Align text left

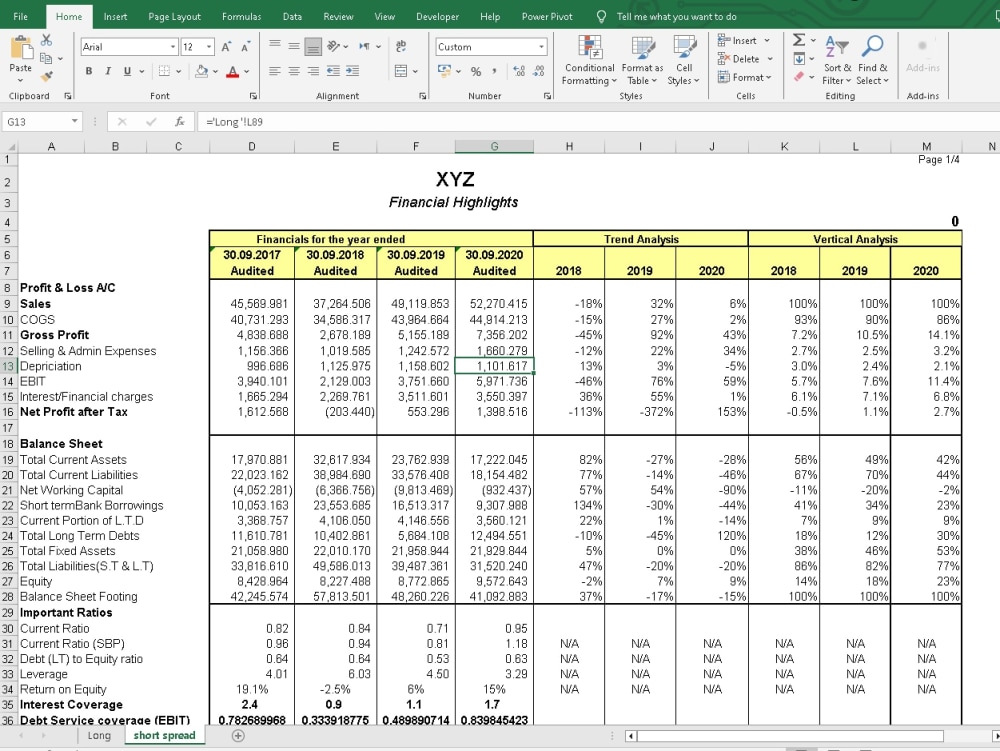pyautogui.click(x=275, y=71)
